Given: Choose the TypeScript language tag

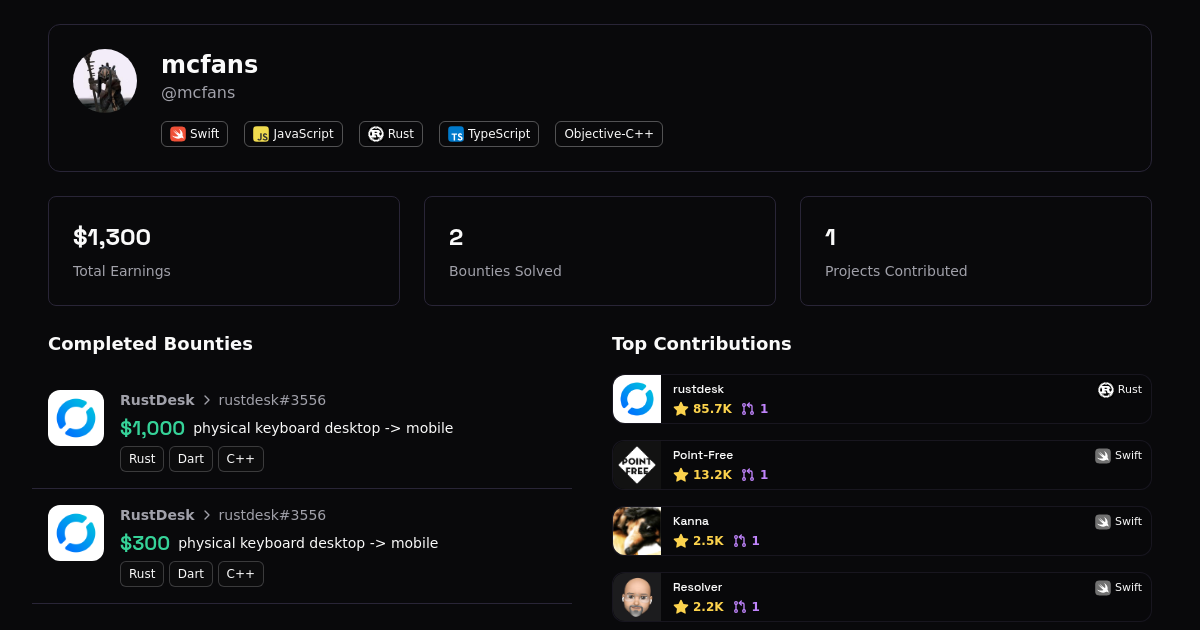Looking at the screenshot, I should pyautogui.click(x=488, y=134).
